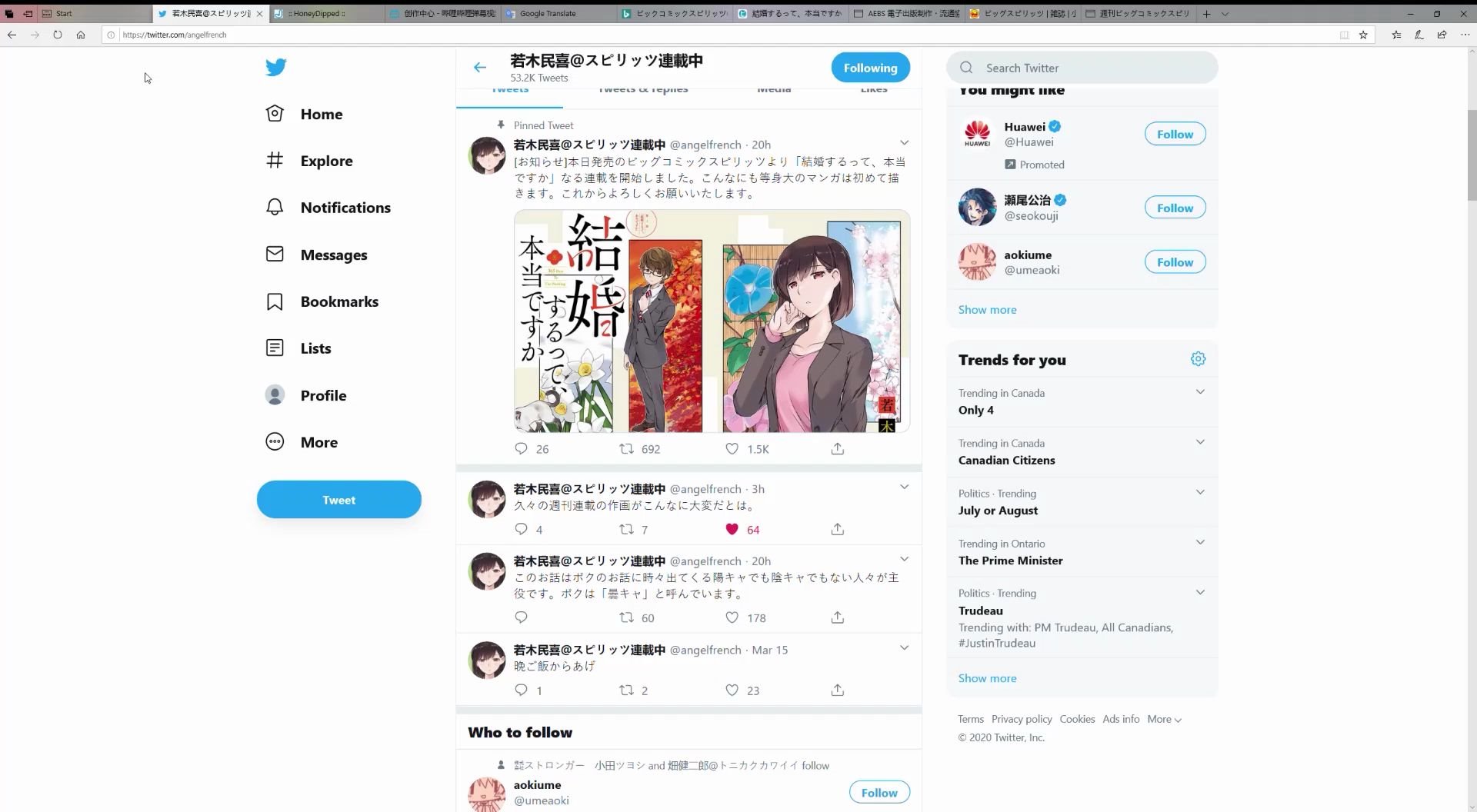Like the tweet showing 178 likes

[732, 617]
